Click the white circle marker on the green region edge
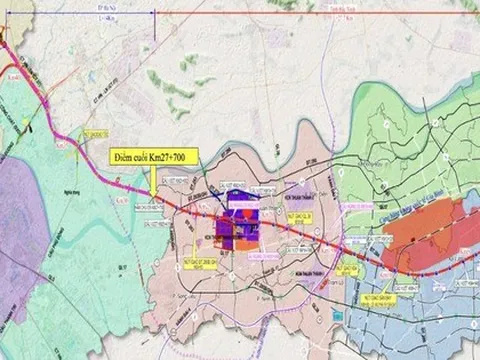 (341, 172)
